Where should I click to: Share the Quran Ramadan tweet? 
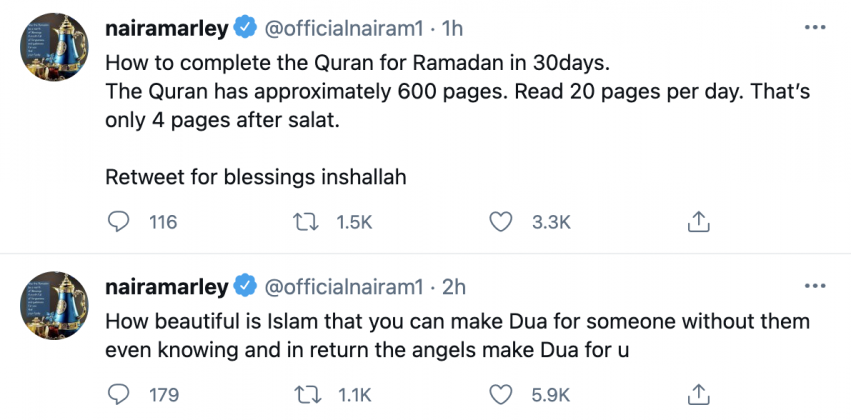tap(700, 222)
